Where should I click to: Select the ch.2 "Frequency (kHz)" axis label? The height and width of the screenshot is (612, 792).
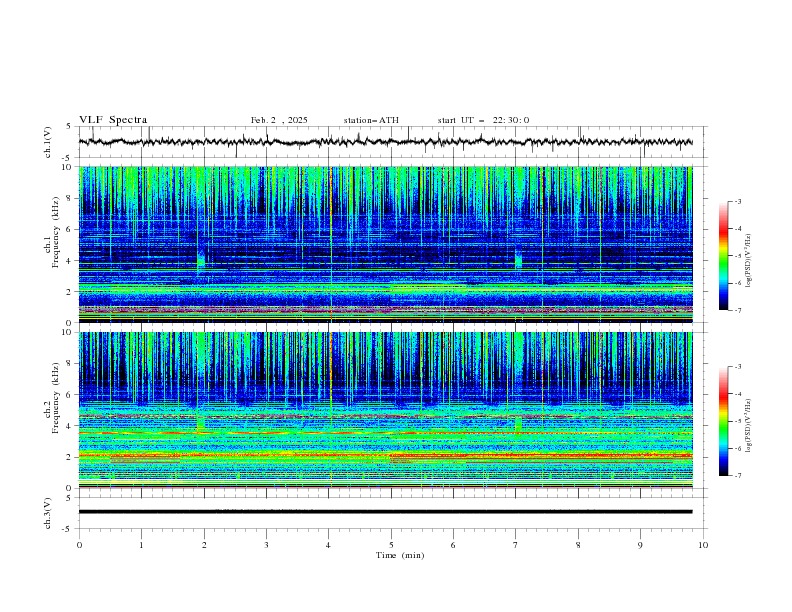56,397
